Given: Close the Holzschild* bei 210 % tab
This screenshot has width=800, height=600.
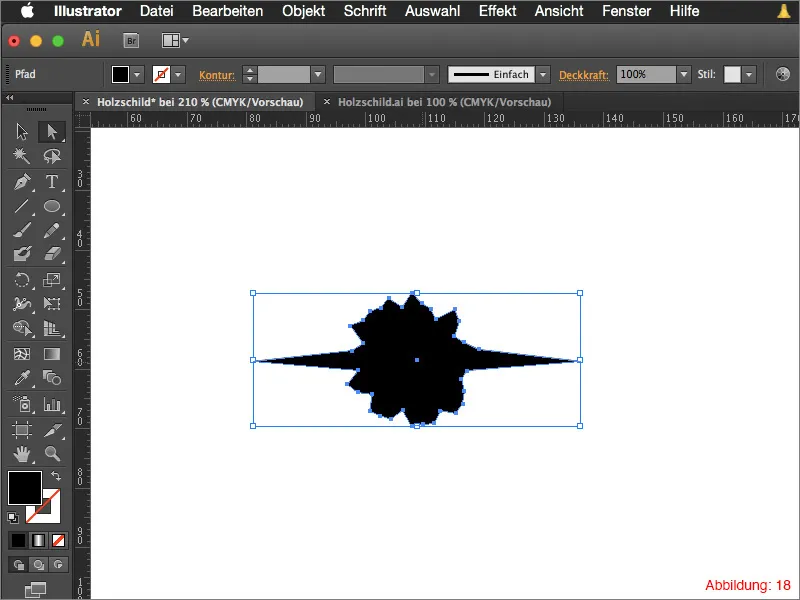Looking at the screenshot, I should (86, 102).
